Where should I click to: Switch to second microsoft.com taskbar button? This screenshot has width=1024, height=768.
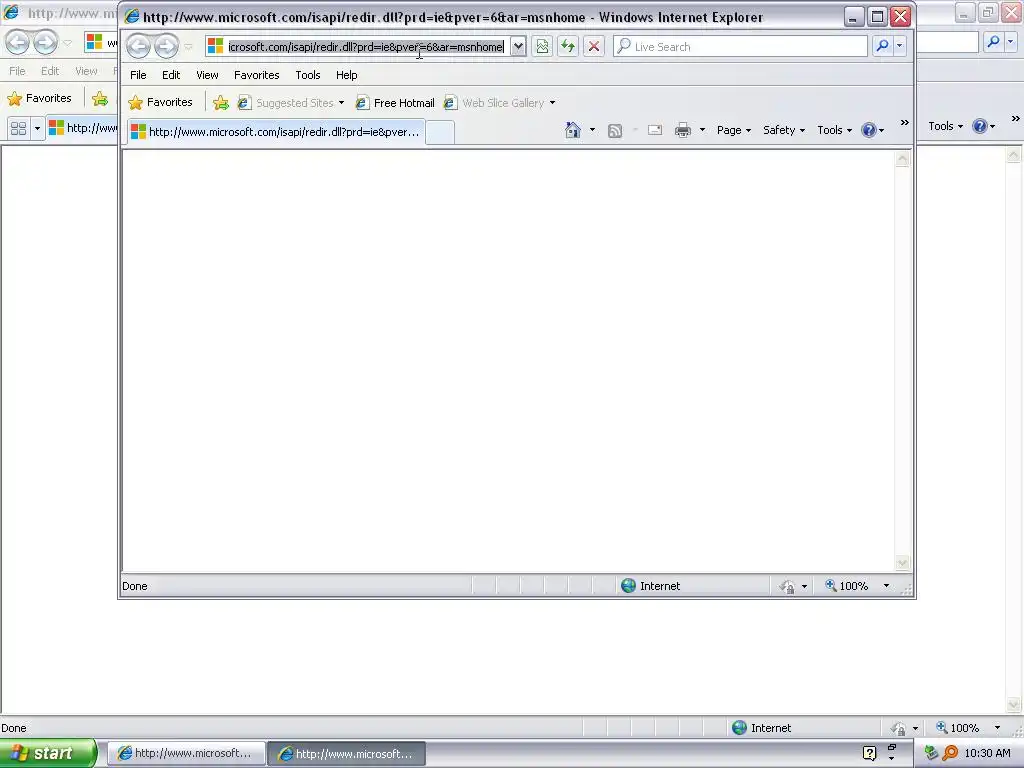(x=347, y=754)
